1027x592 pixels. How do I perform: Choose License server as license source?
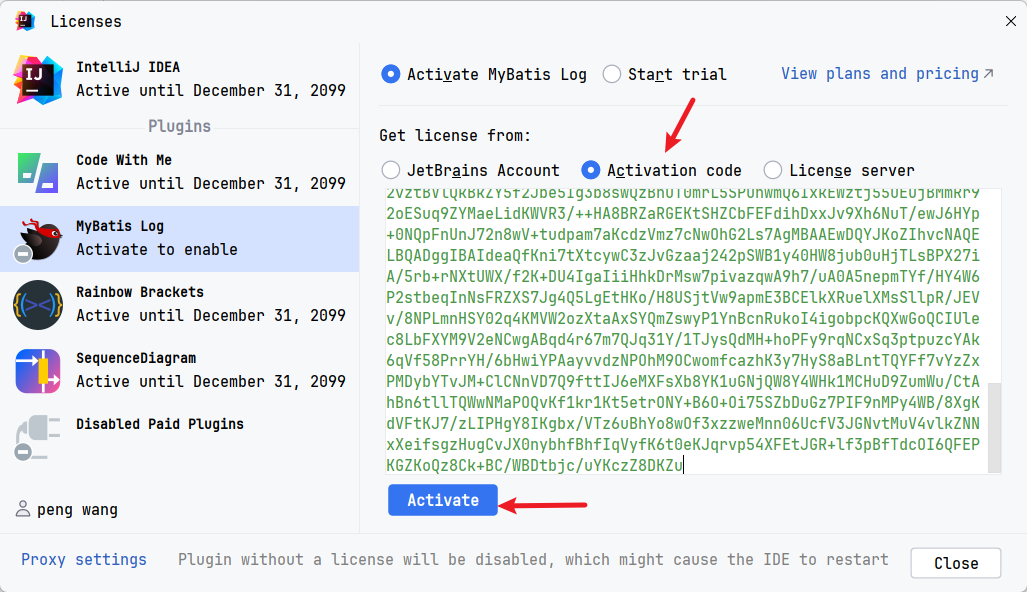773,170
